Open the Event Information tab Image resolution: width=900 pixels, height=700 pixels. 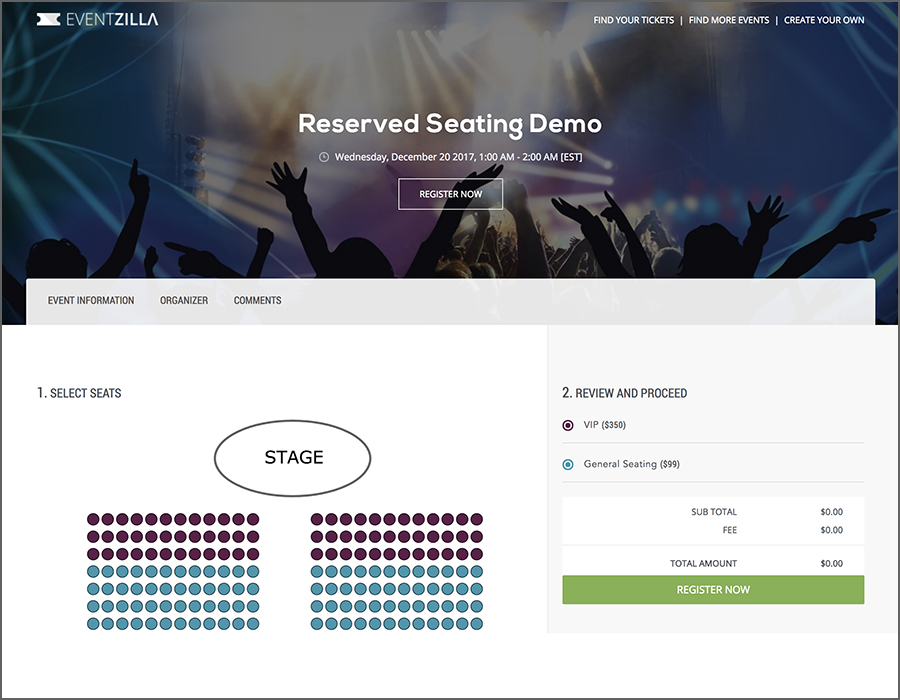(x=91, y=300)
